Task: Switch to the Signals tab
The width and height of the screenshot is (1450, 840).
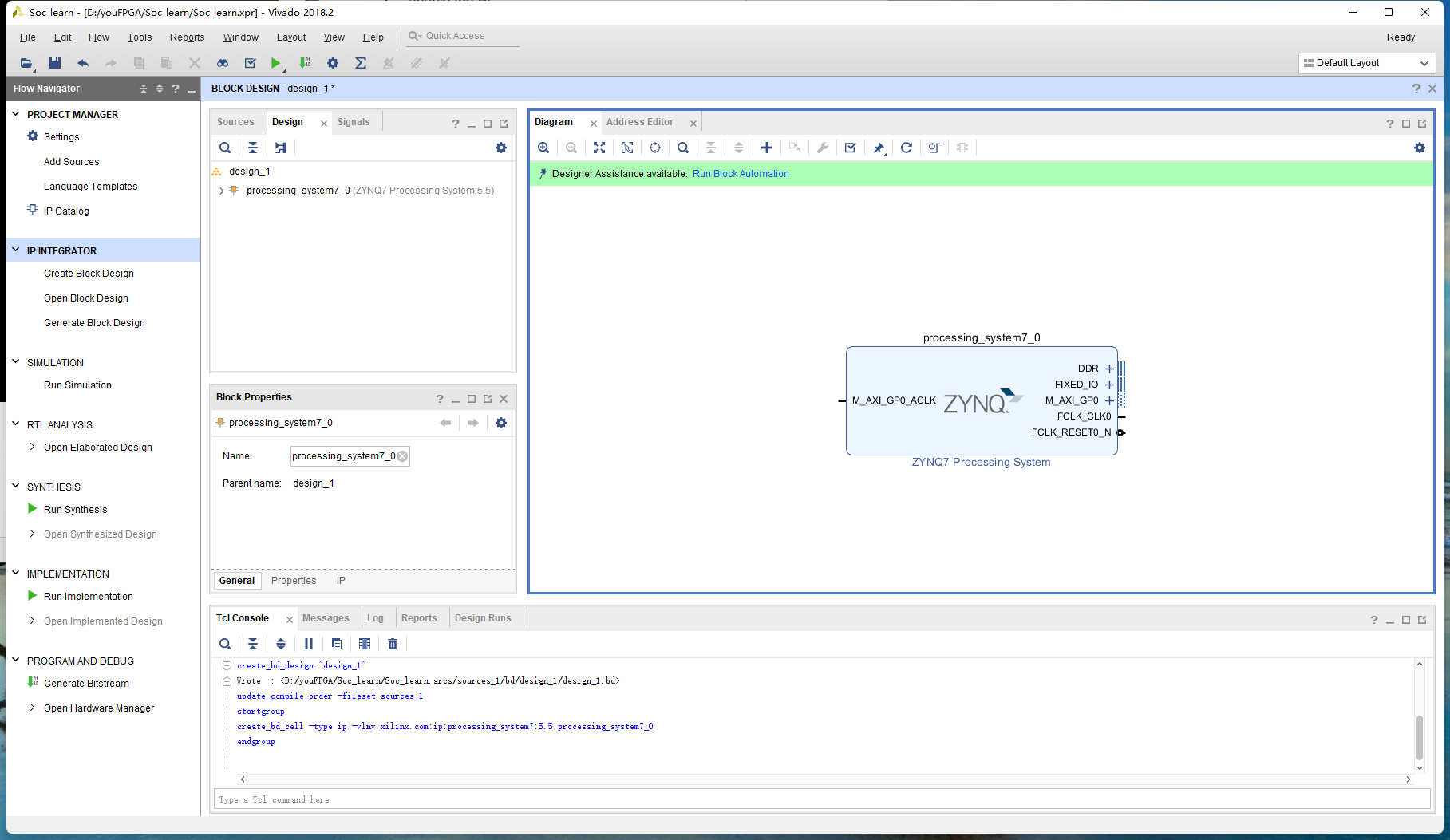Action: [x=354, y=122]
